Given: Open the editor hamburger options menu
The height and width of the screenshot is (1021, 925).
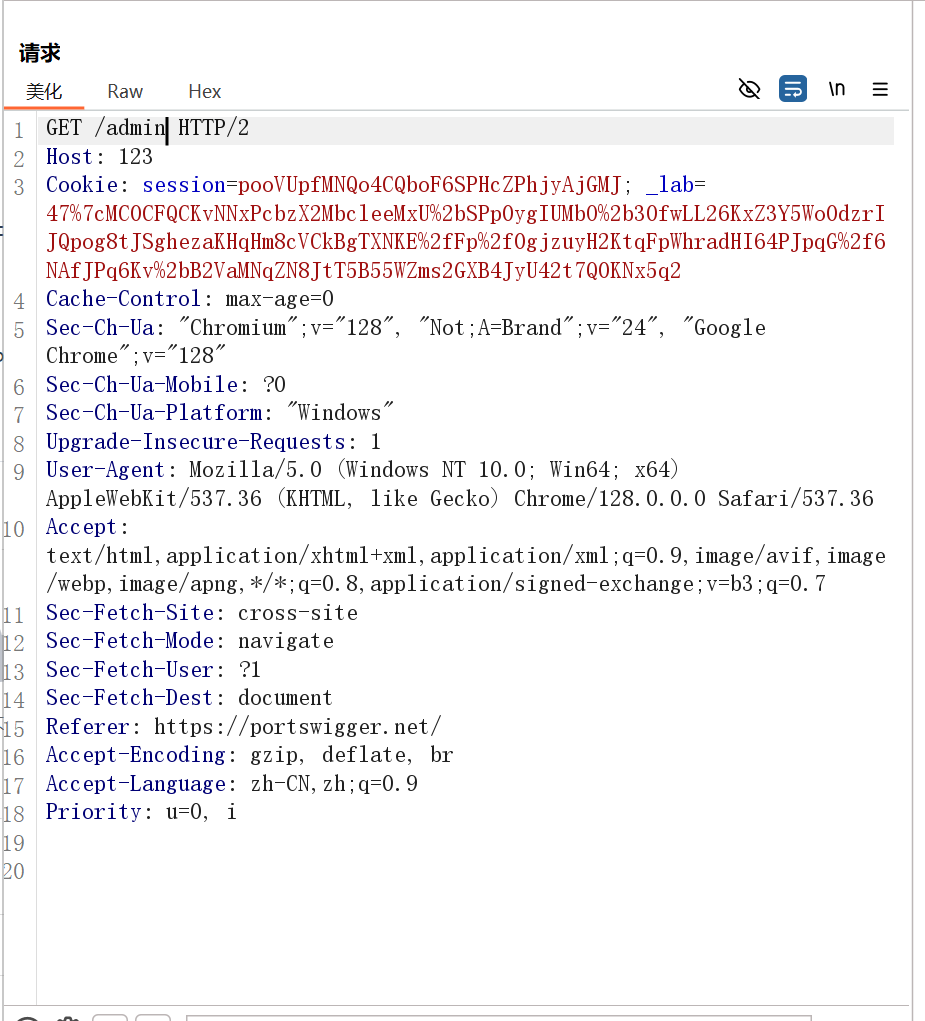Looking at the screenshot, I should click(x=880, y=90).
